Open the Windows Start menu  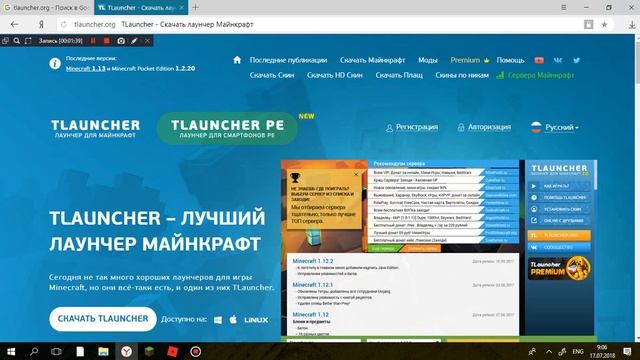pyautogui.click(x=11, y=351)
